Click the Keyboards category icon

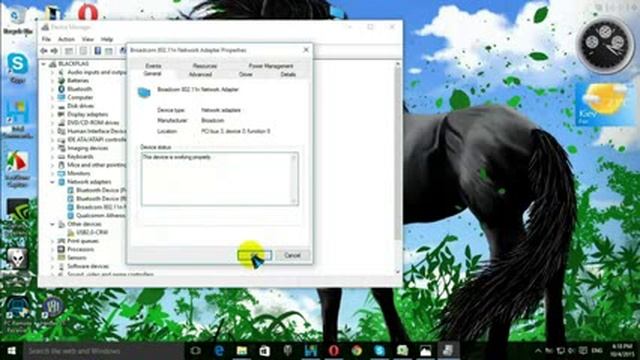(x=61, y=157)
